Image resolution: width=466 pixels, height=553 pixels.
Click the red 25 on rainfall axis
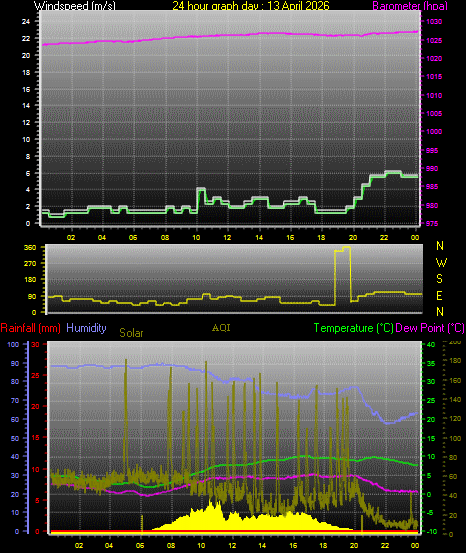pyautogui.click(x=36, y=376)
